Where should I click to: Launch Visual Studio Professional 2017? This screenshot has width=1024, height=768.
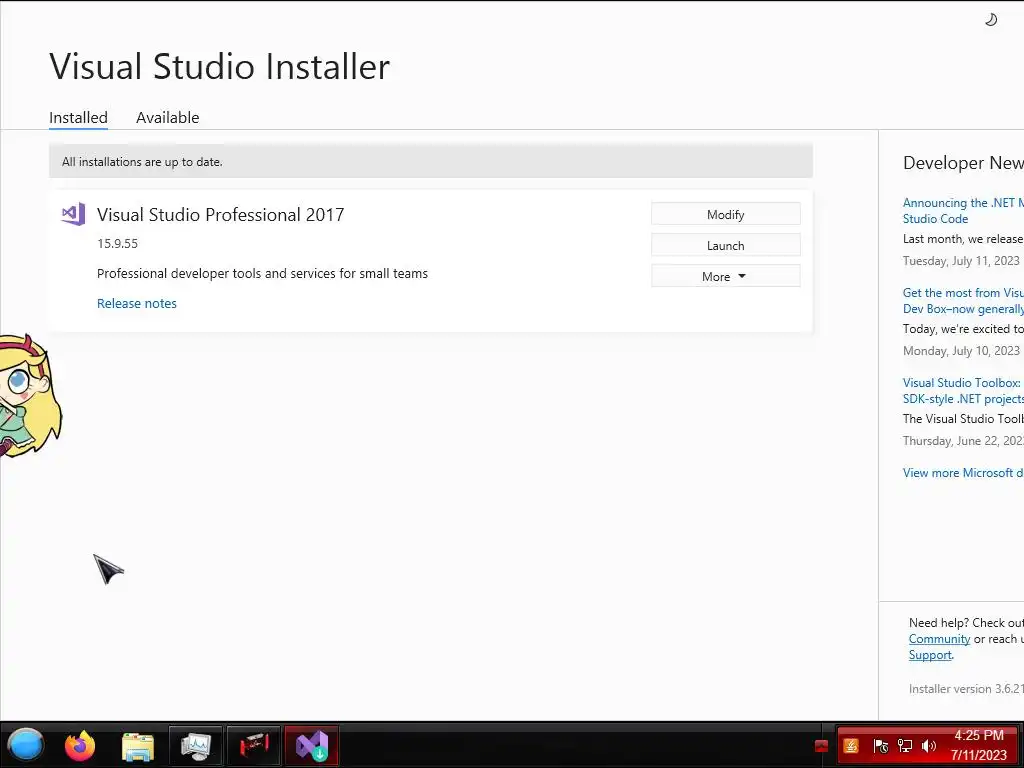click(726, 246)
